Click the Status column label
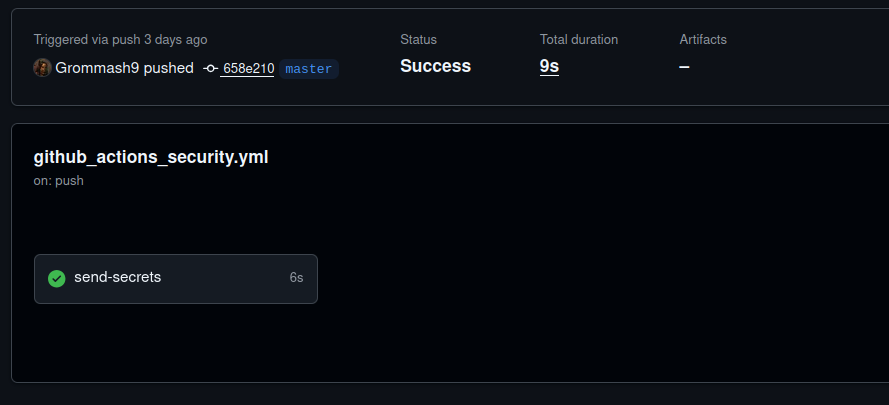The width and height of the screenshot is (889, 405). 418,39
